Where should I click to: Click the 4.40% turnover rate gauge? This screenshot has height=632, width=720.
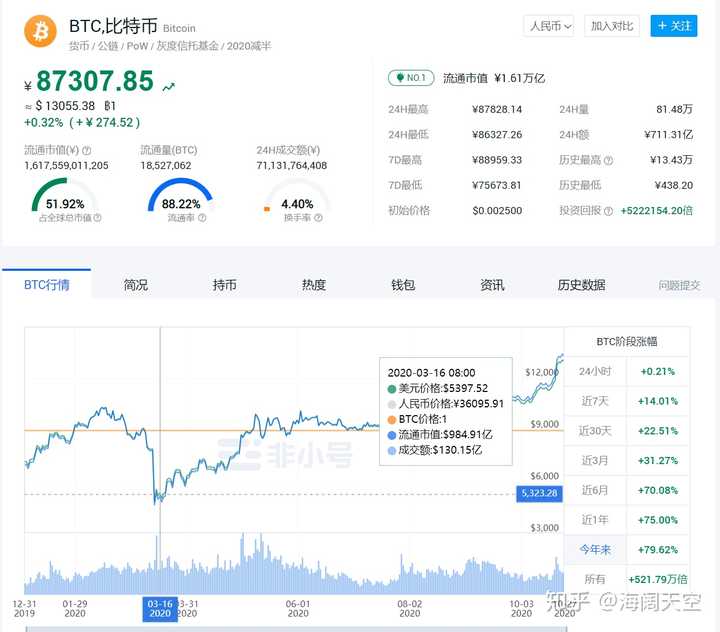pyautogui.click(x=297, y=197)
